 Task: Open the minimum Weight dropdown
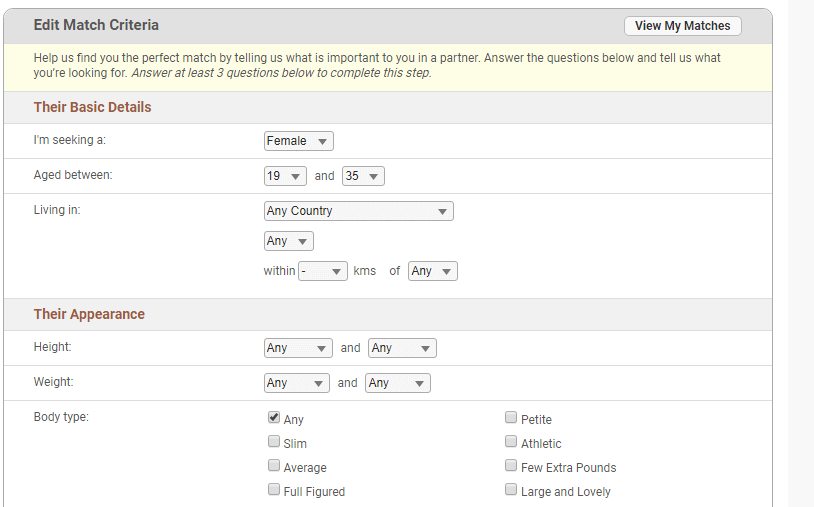coord(296,383)
